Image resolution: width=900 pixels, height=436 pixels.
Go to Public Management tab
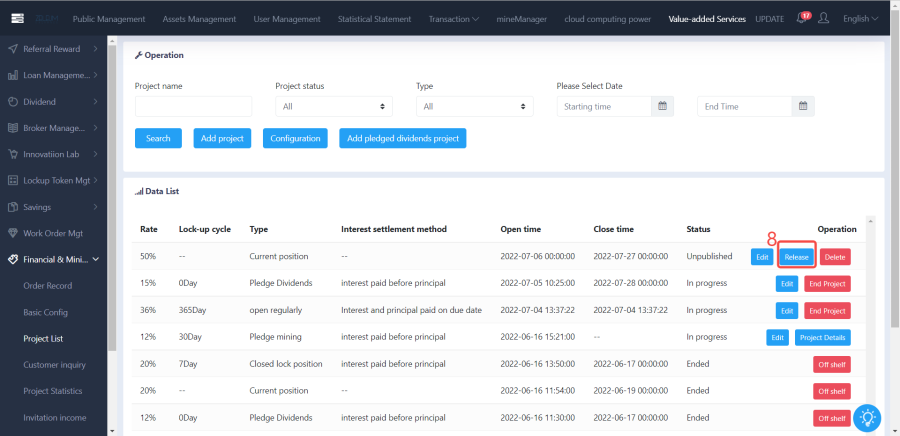tap(109, 19)
